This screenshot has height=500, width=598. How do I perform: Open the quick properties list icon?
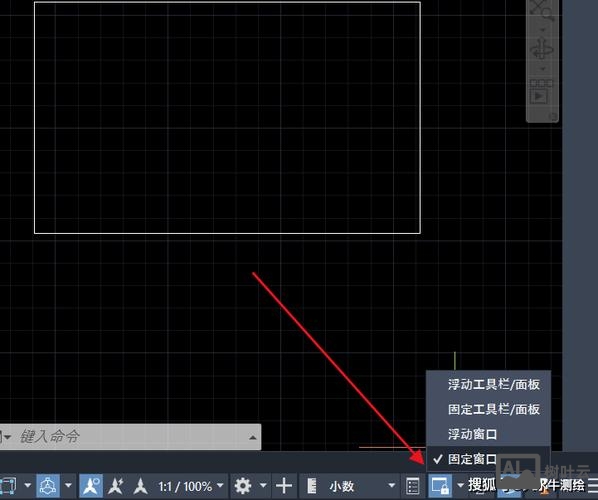pos(413,486)
